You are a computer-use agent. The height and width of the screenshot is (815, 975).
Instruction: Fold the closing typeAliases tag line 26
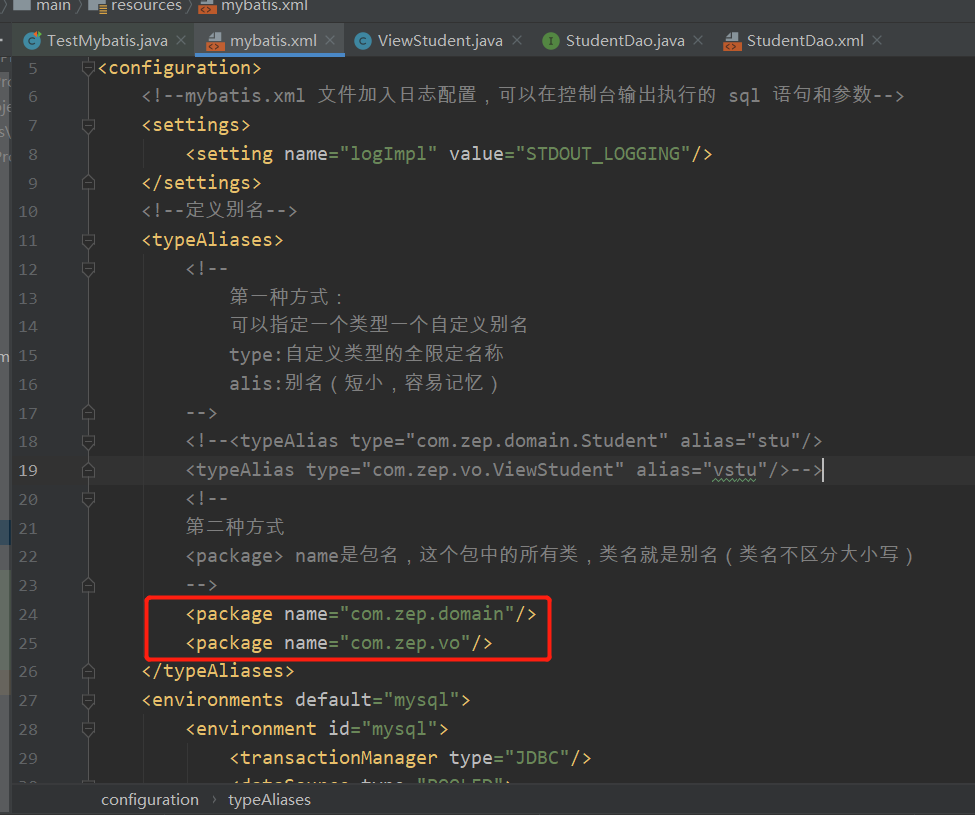88,671
